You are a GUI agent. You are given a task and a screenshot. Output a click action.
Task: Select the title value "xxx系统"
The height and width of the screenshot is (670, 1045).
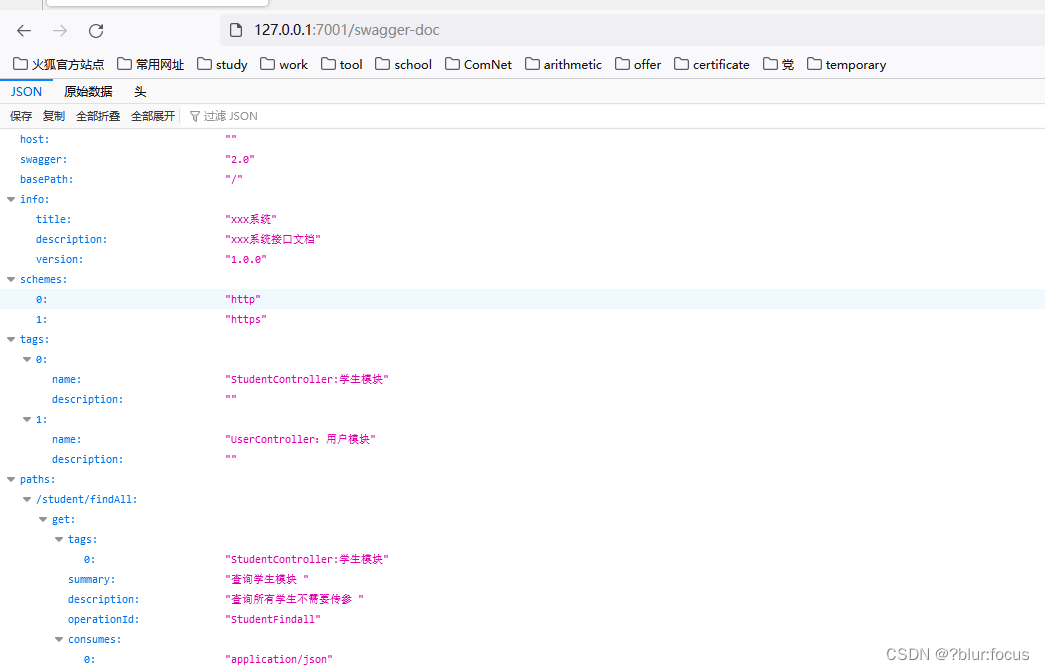251,219
